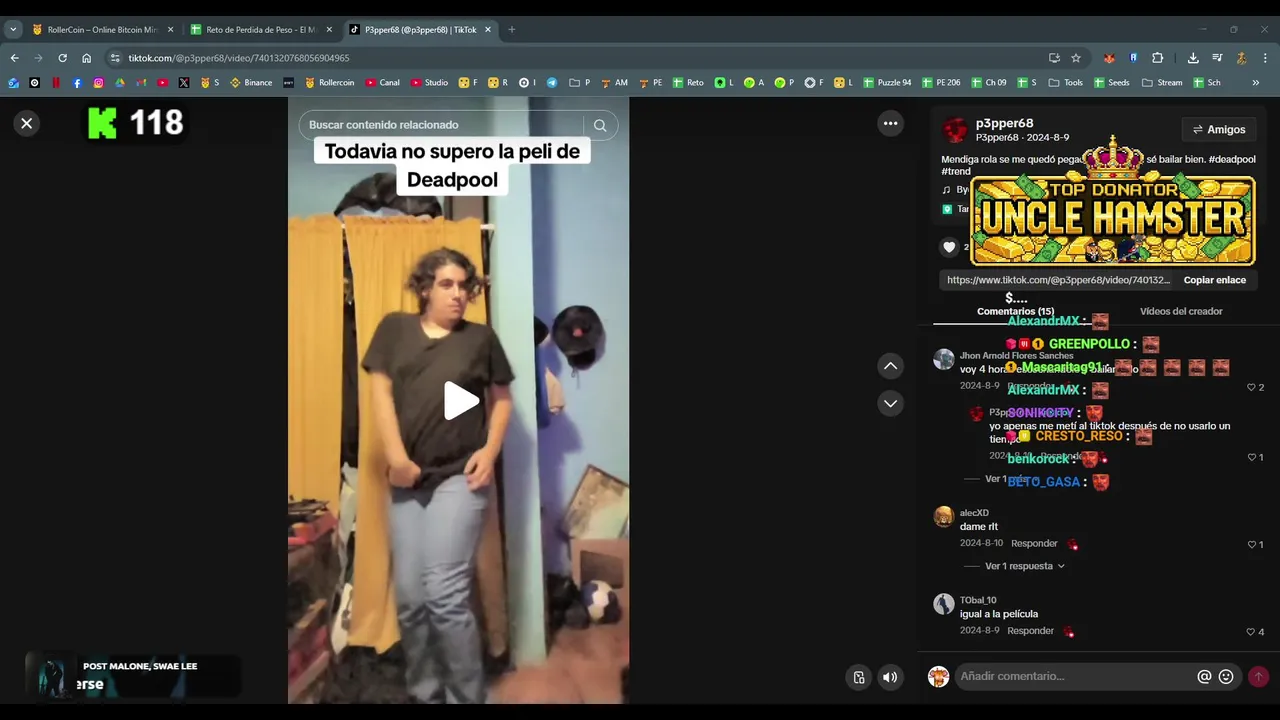Screen dimensions: 1280x720
Task: Open Chrome three-dot menu
Action: [1265, 58]
